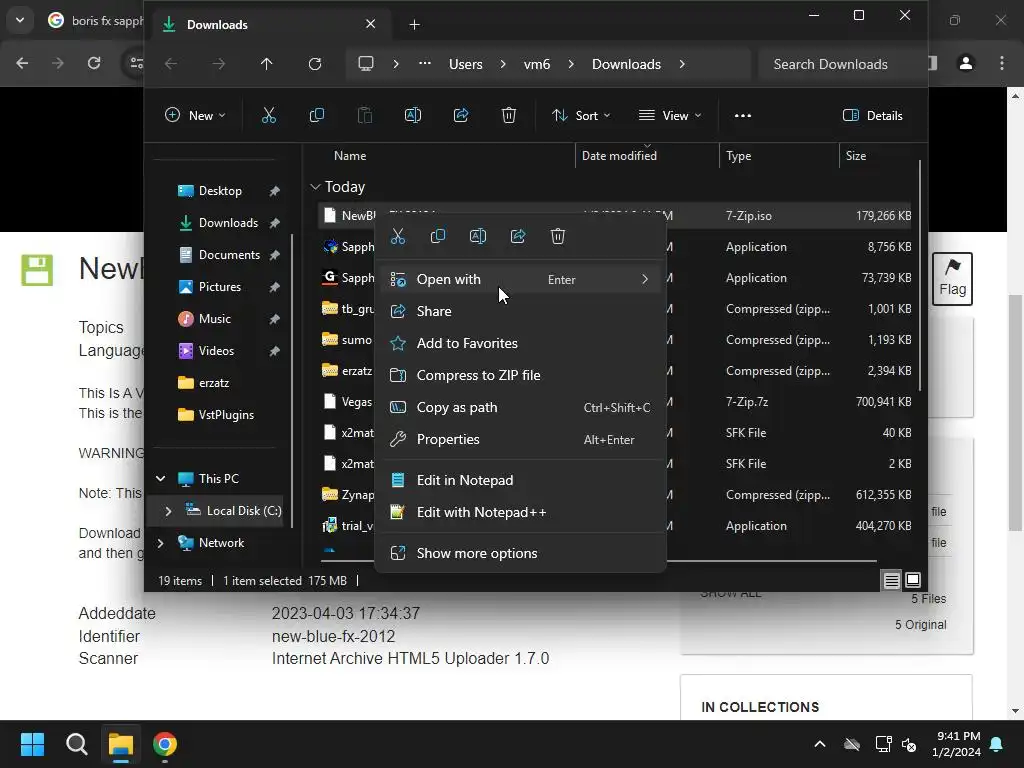Collapse This PC tree node

pyautogui.click(x=161, y=479)
